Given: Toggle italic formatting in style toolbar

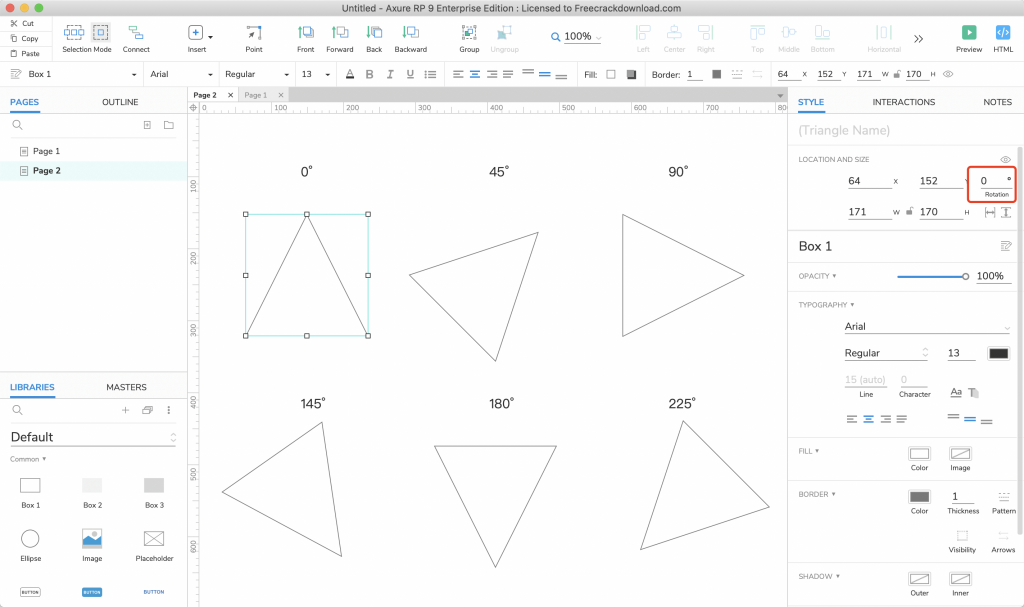Looking at the screenshot, I should click(x=389, y=74).
